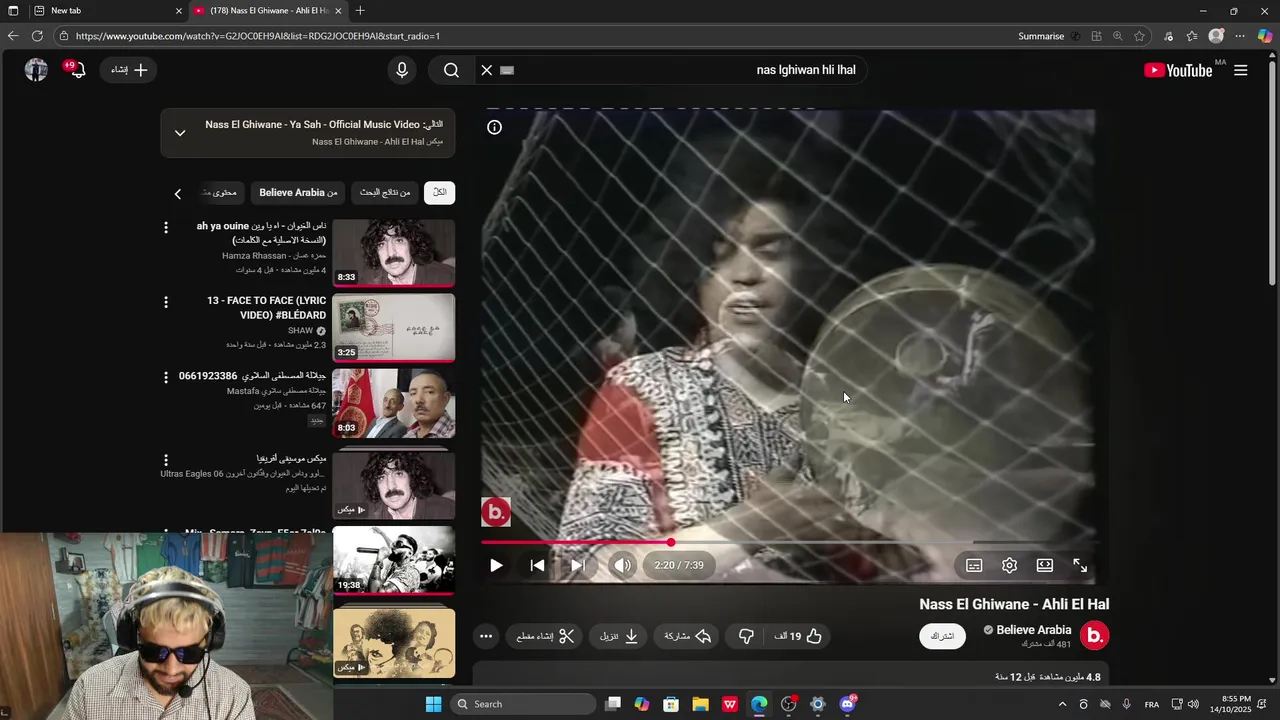Switch to theater mode view
Screen dimensions: 1280x720
pos(1044,565)
